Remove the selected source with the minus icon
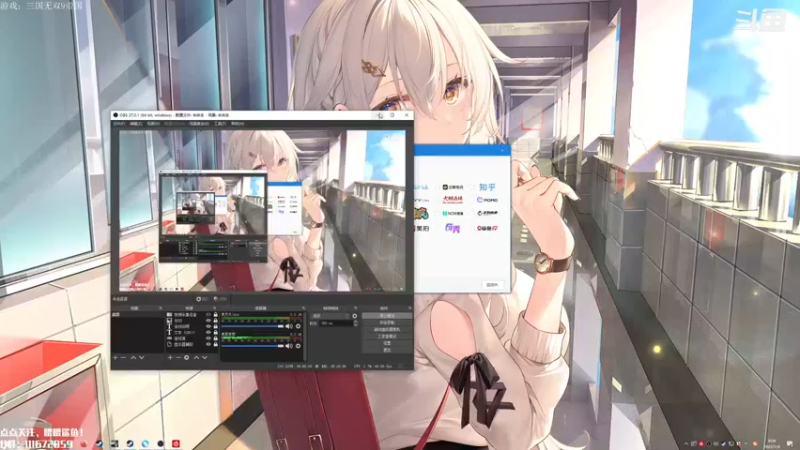The width and height of the screenshot is (800, 450). [x=178, y=358]
